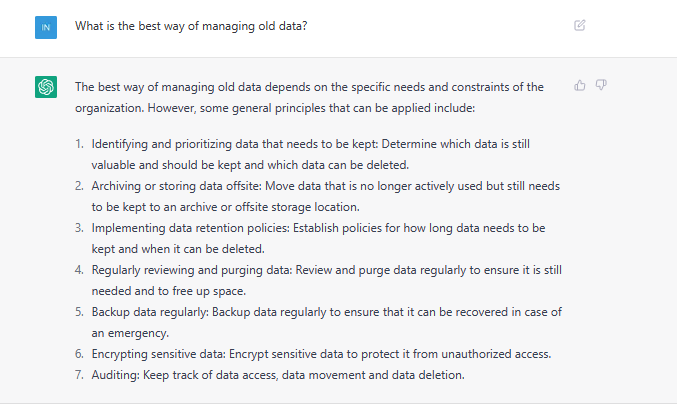Click list item five about backup data
The height and width of the screenshot is (406, 677).
point(326,322)
